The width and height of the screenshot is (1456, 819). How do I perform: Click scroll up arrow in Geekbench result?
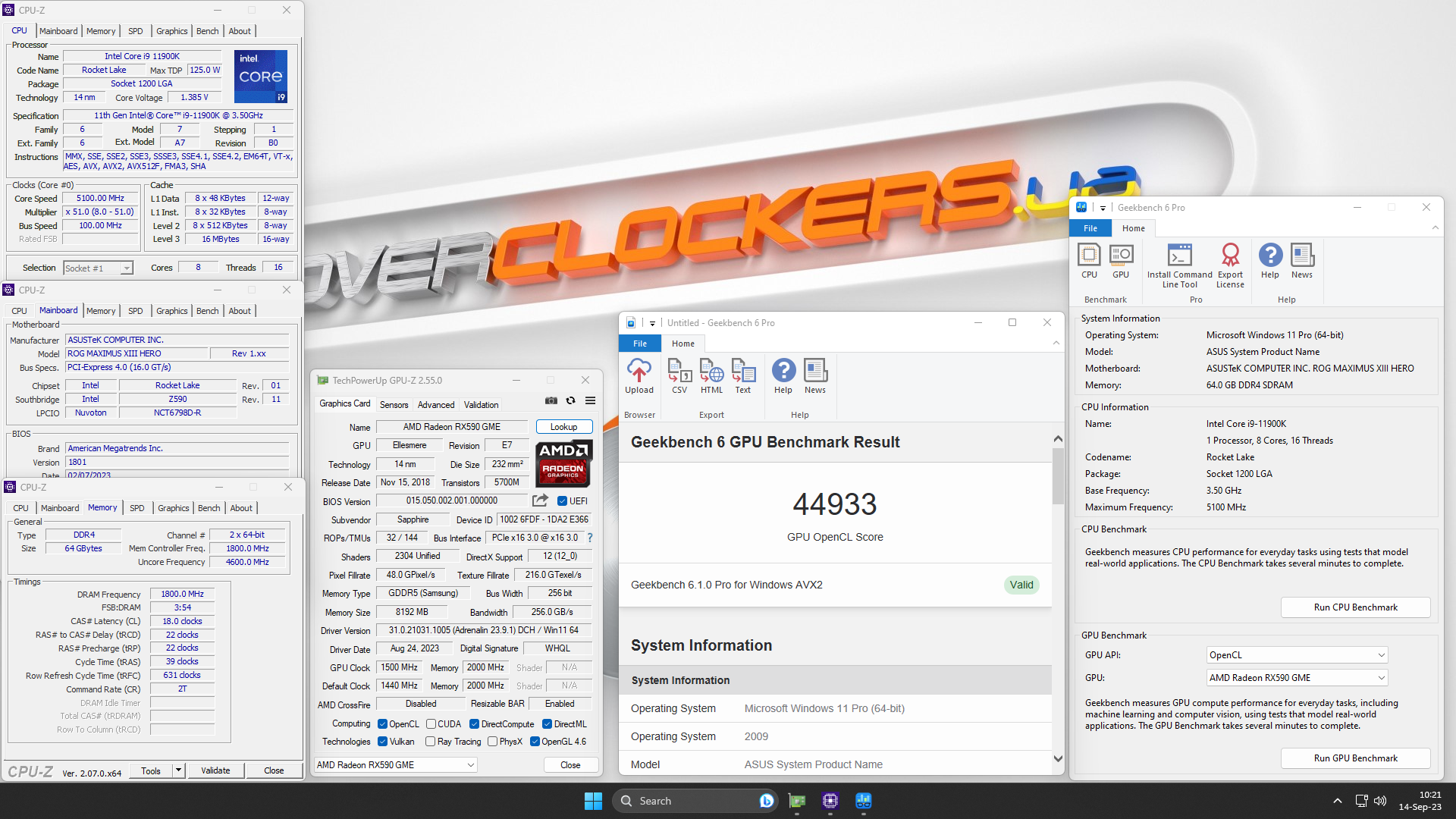[x=1058, y=439]
